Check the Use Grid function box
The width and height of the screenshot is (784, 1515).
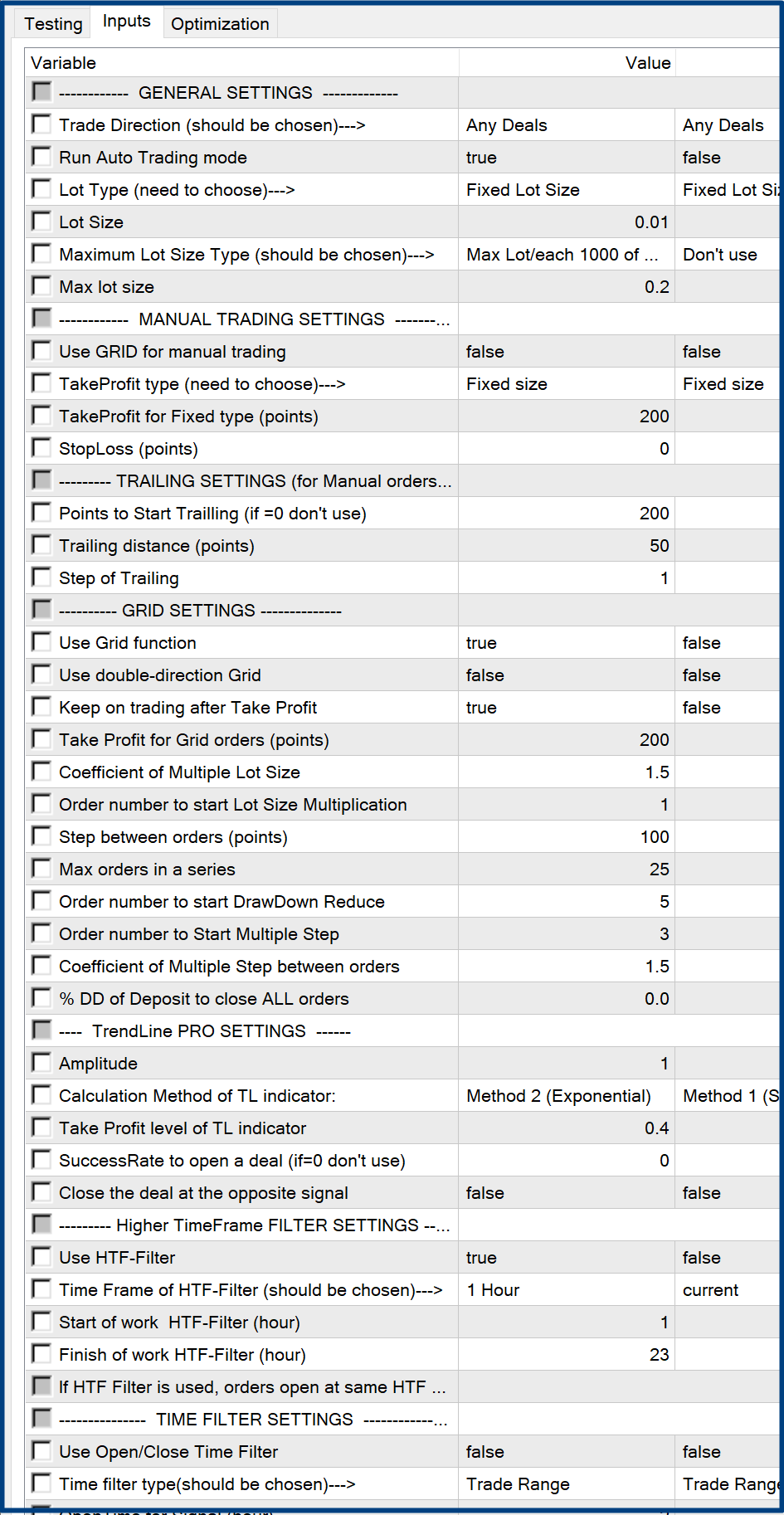(41, 642)
